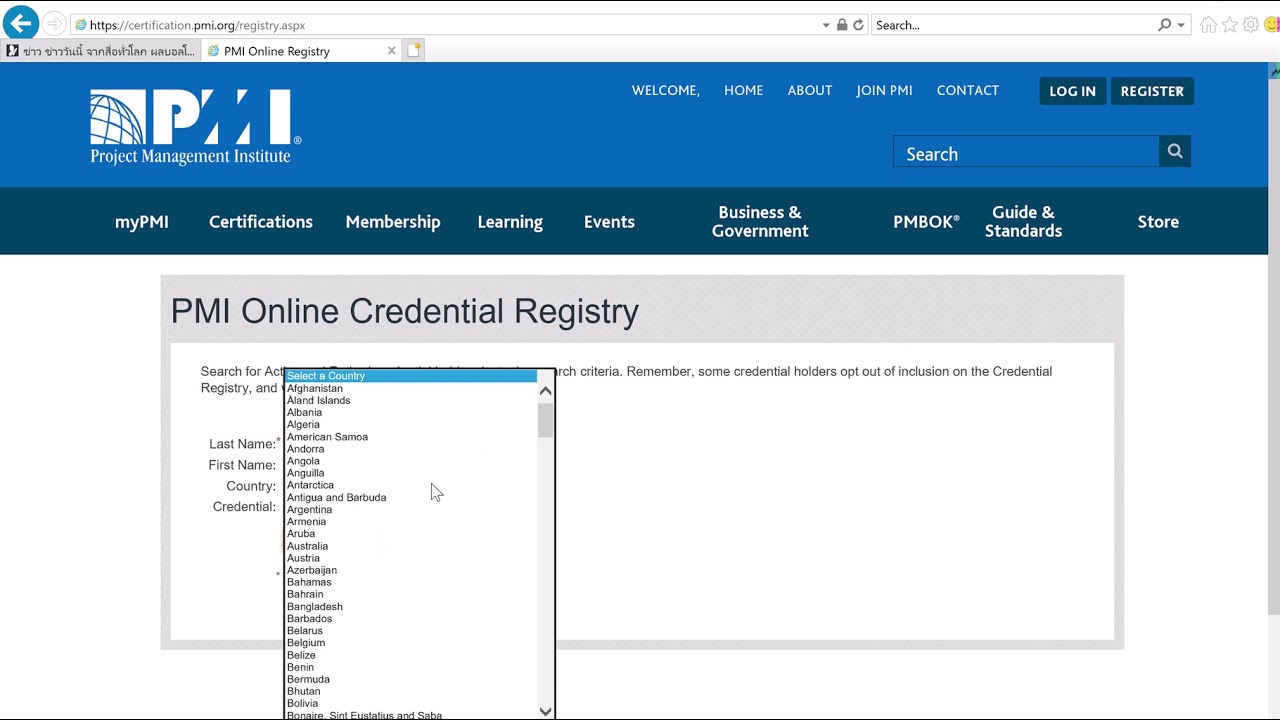Click the browser Search... input box

click(x=1013, y=25)
